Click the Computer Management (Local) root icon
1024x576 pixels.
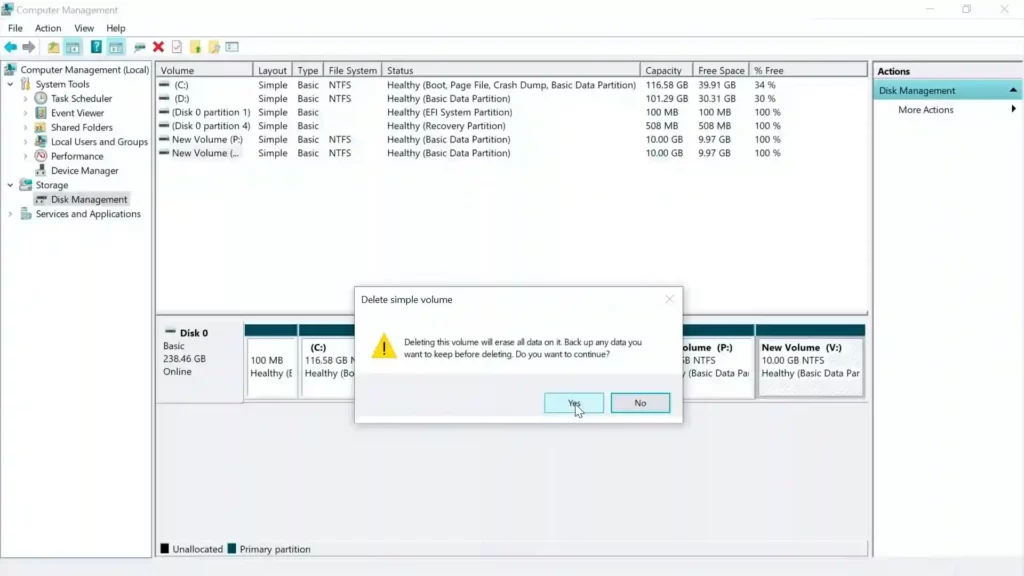click(x=10, y=69)
